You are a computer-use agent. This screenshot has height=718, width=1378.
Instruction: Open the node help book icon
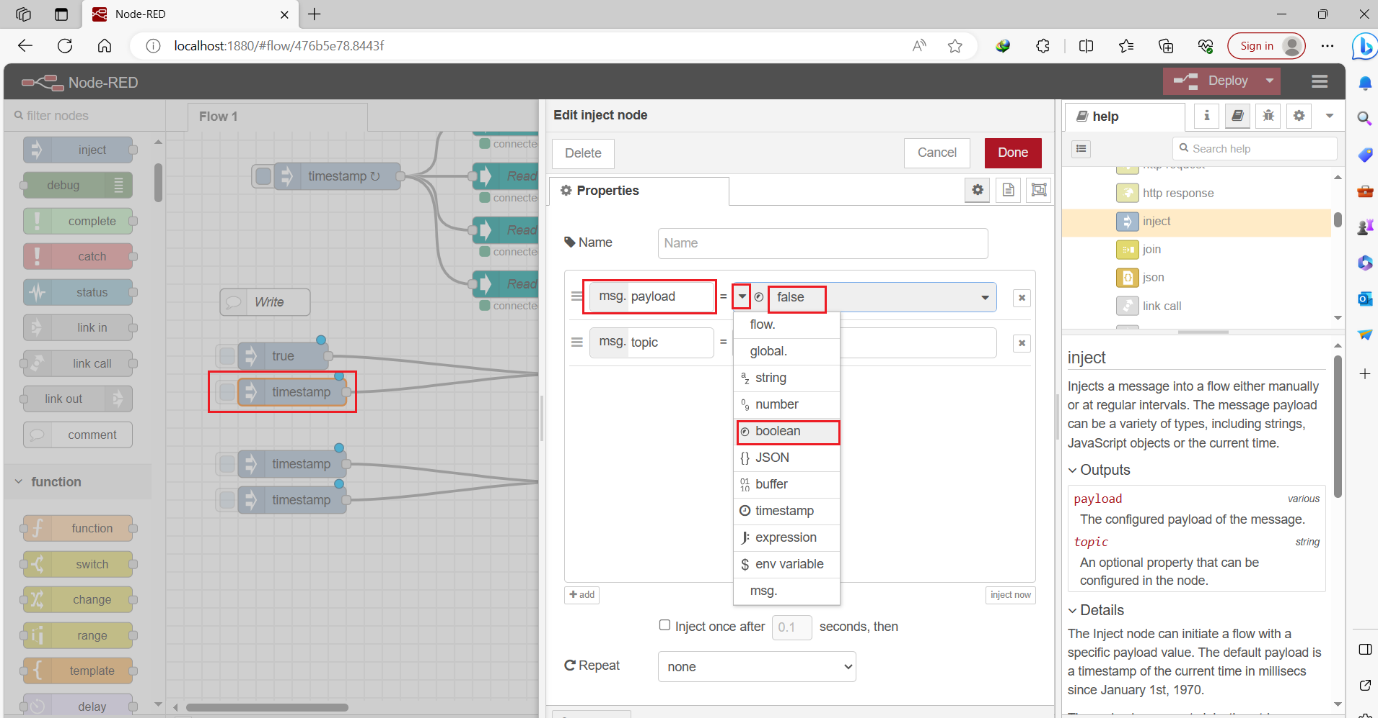coord(1237,116)
